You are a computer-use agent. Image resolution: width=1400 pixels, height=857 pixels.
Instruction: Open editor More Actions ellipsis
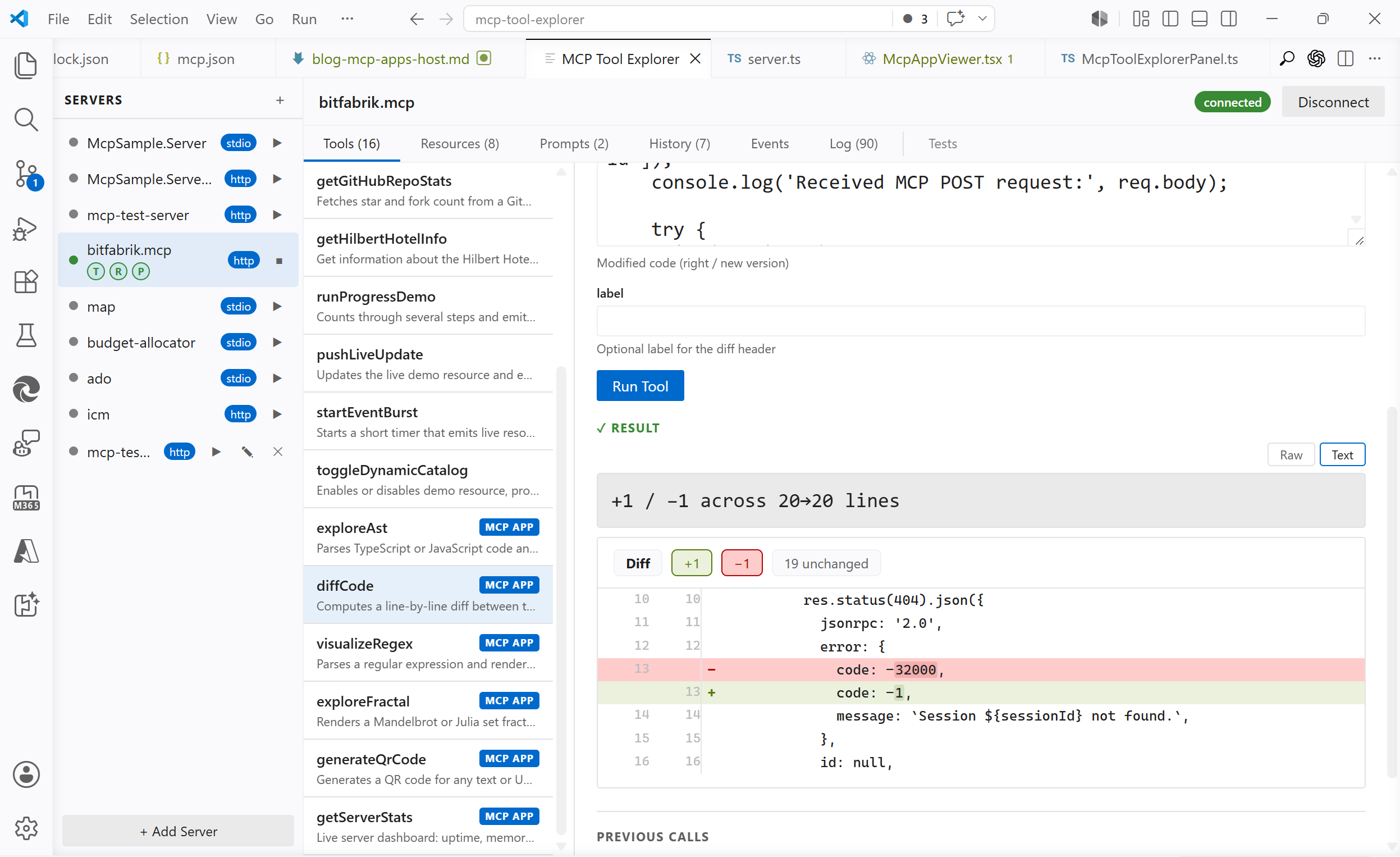point(1375,58)
